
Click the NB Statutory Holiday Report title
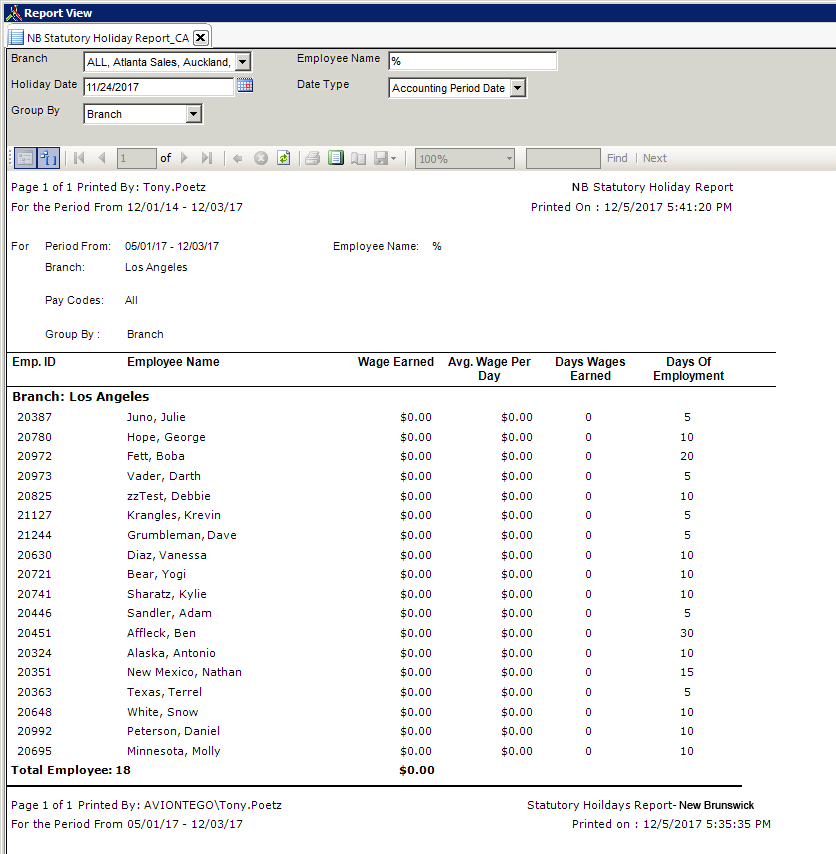(652, 187)
